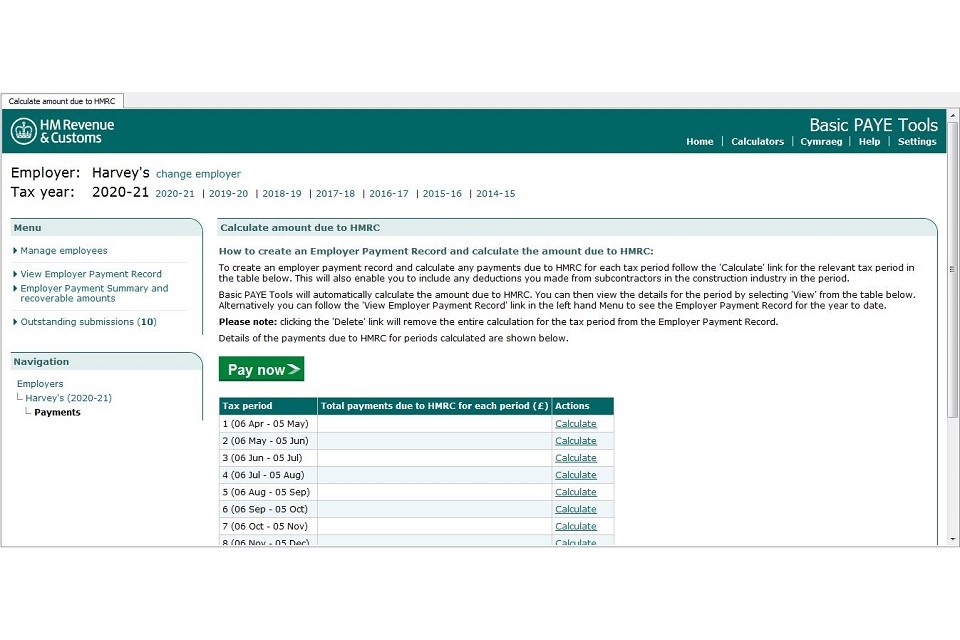
Task: Click the vertical scrollbar thumb
Action: 953,269
